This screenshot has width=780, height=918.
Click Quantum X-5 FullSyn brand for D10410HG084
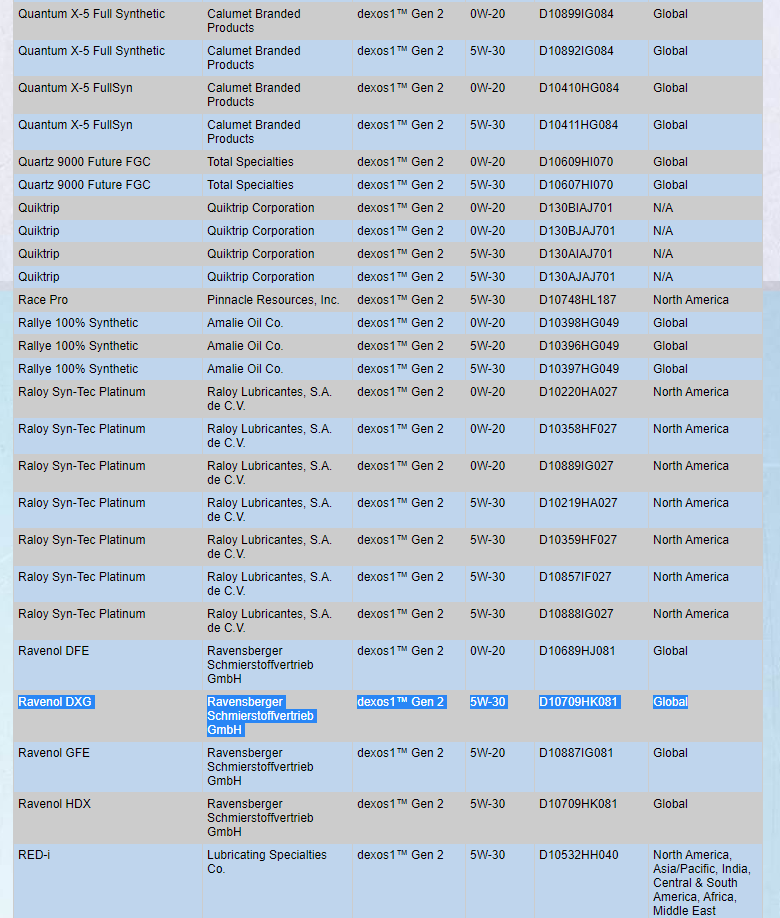tap(76, 88)
